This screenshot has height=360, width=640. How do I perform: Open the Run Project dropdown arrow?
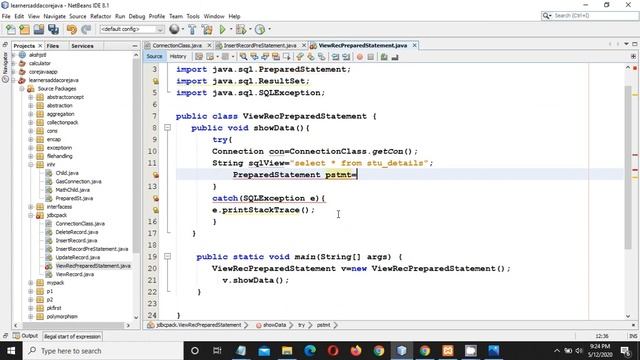pos(231,29)
